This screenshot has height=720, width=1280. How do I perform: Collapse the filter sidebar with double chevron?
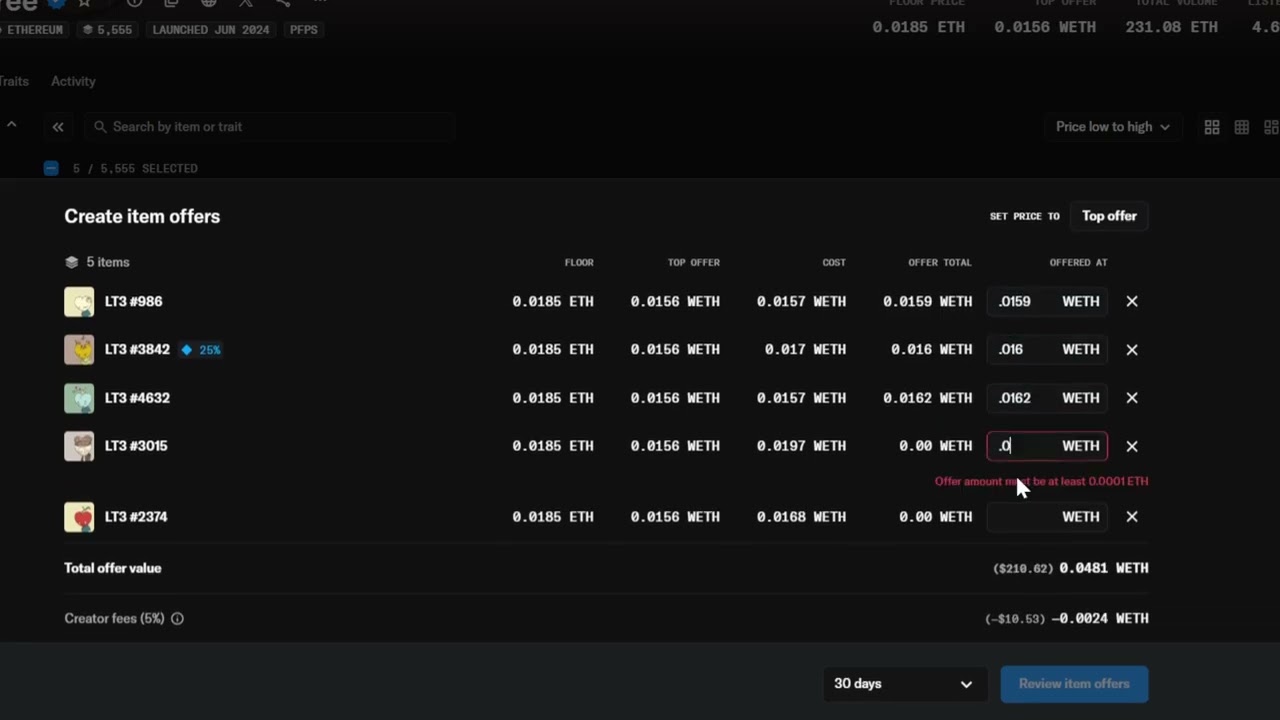(x=58, y=127)
